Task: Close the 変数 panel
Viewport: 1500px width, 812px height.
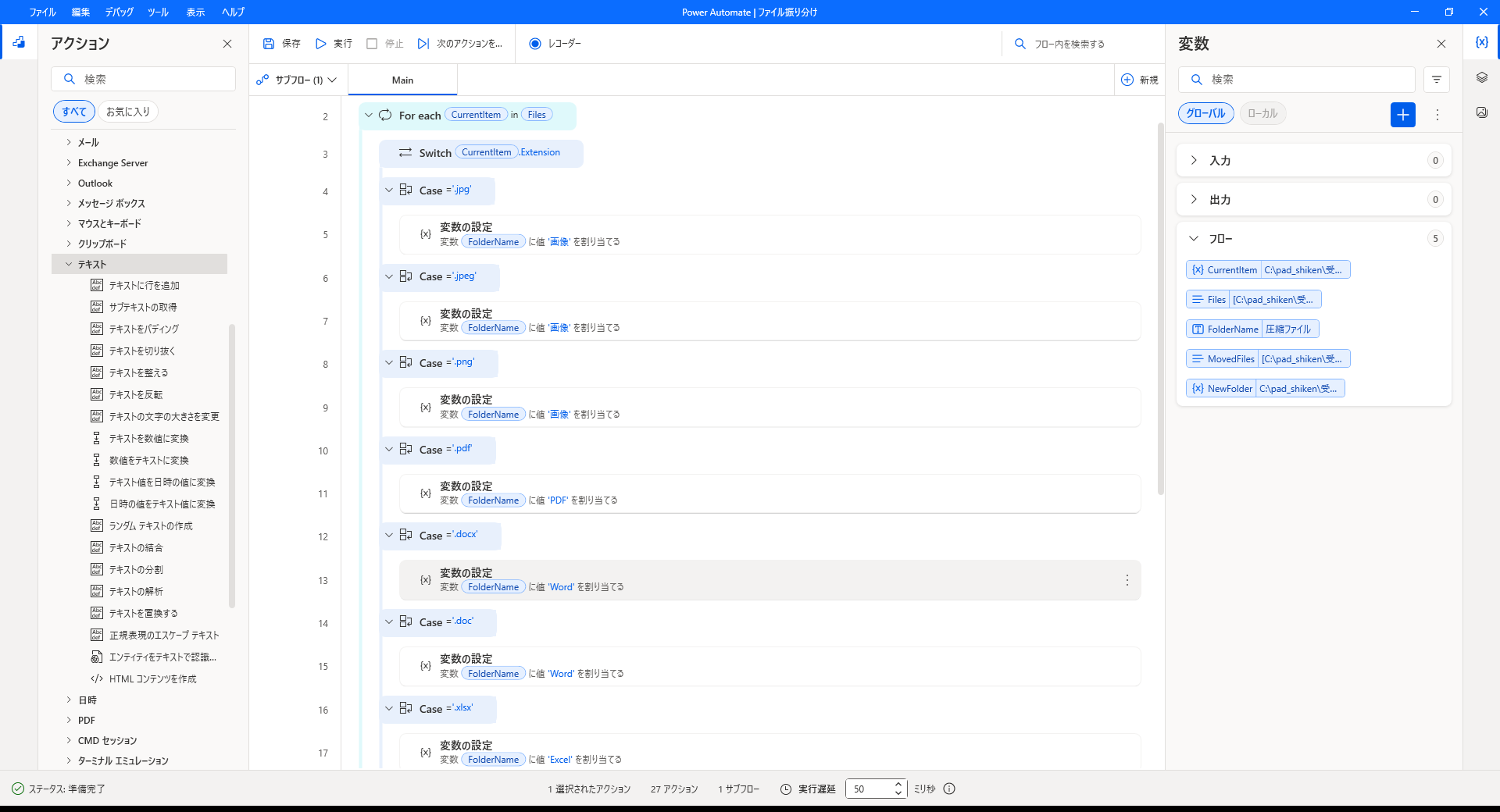Action: [1441, 44]
